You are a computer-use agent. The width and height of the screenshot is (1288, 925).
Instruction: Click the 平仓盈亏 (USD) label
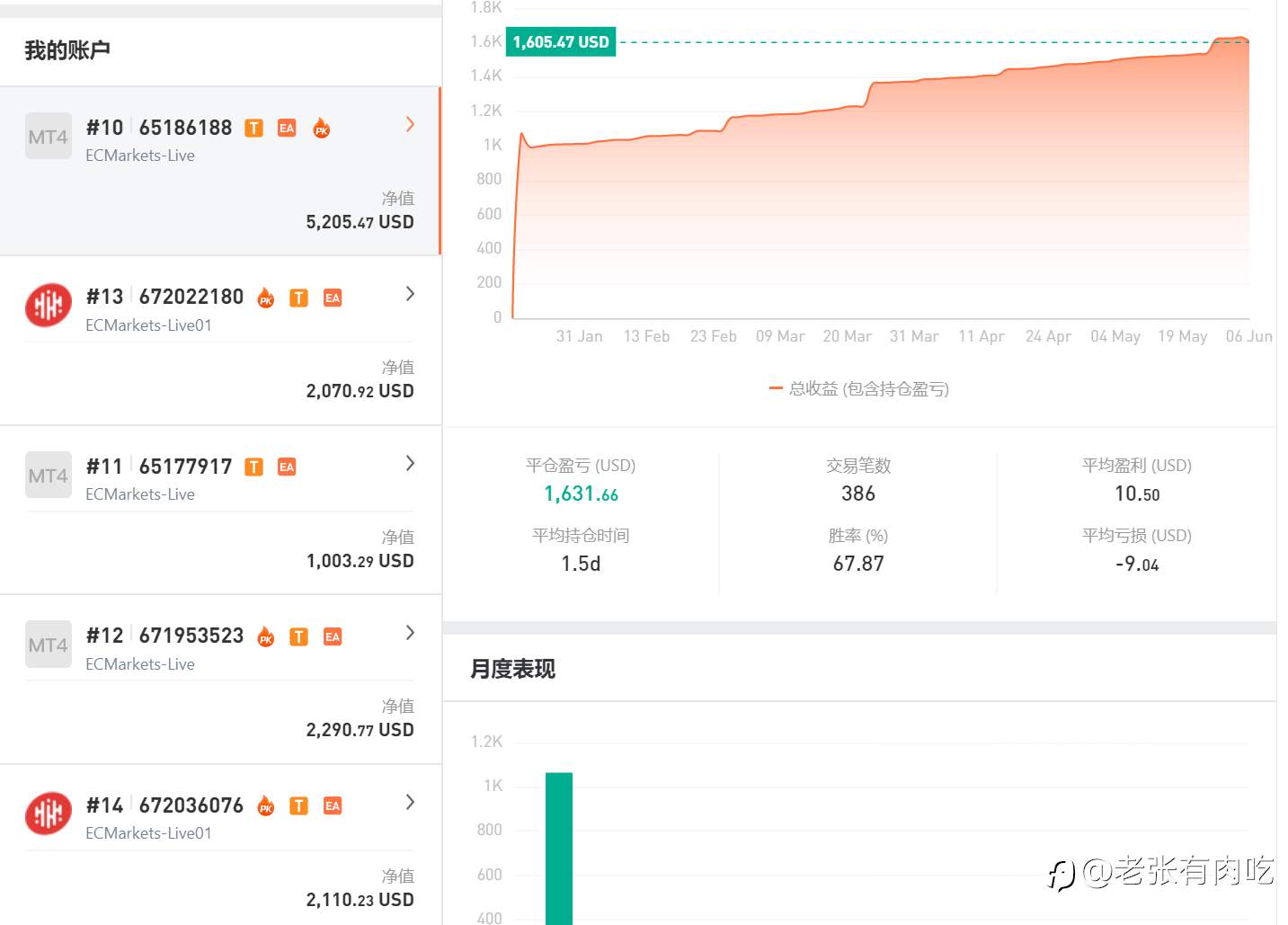pos(581,466)
